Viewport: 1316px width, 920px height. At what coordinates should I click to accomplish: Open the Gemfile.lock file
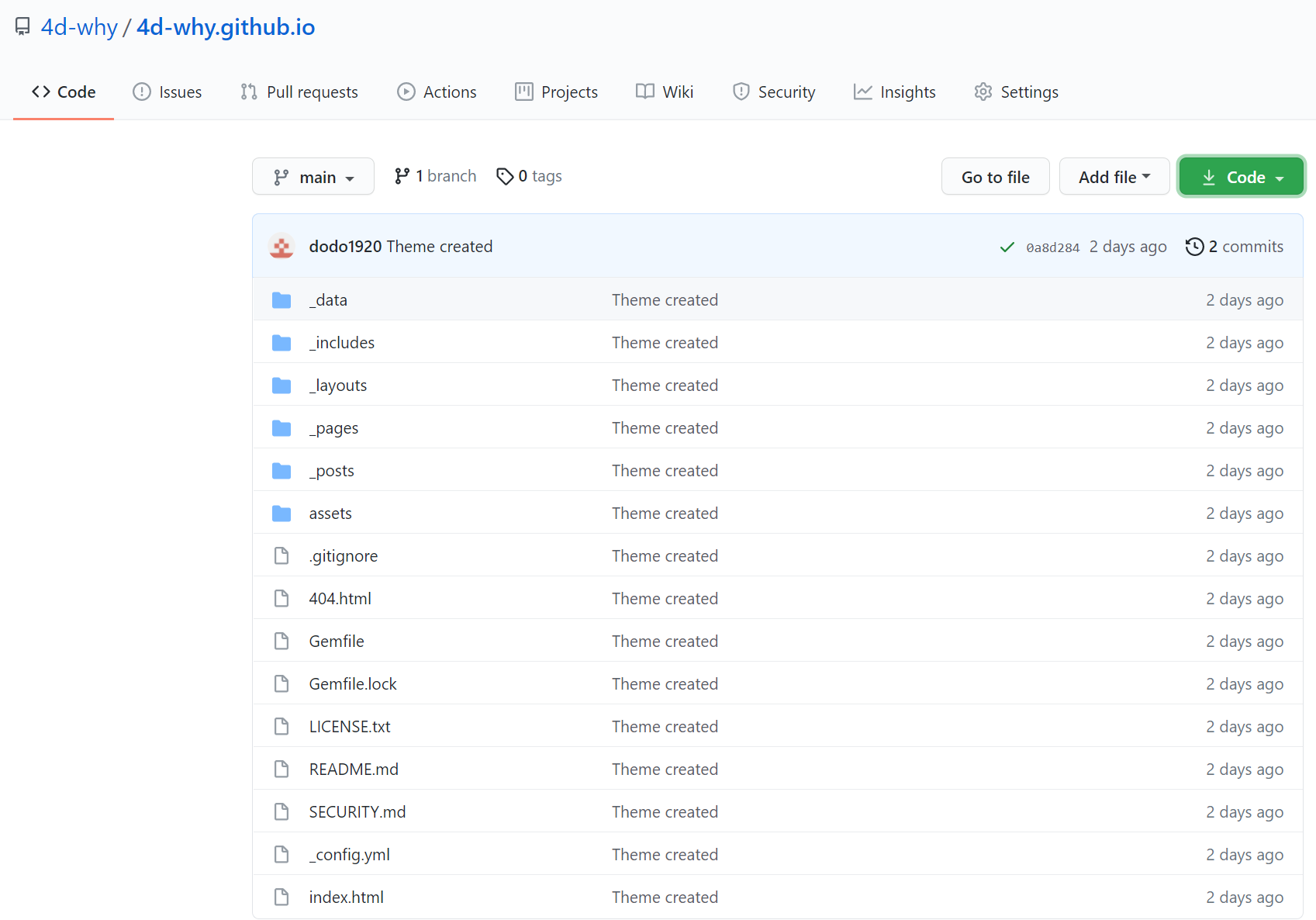(353, 684)
